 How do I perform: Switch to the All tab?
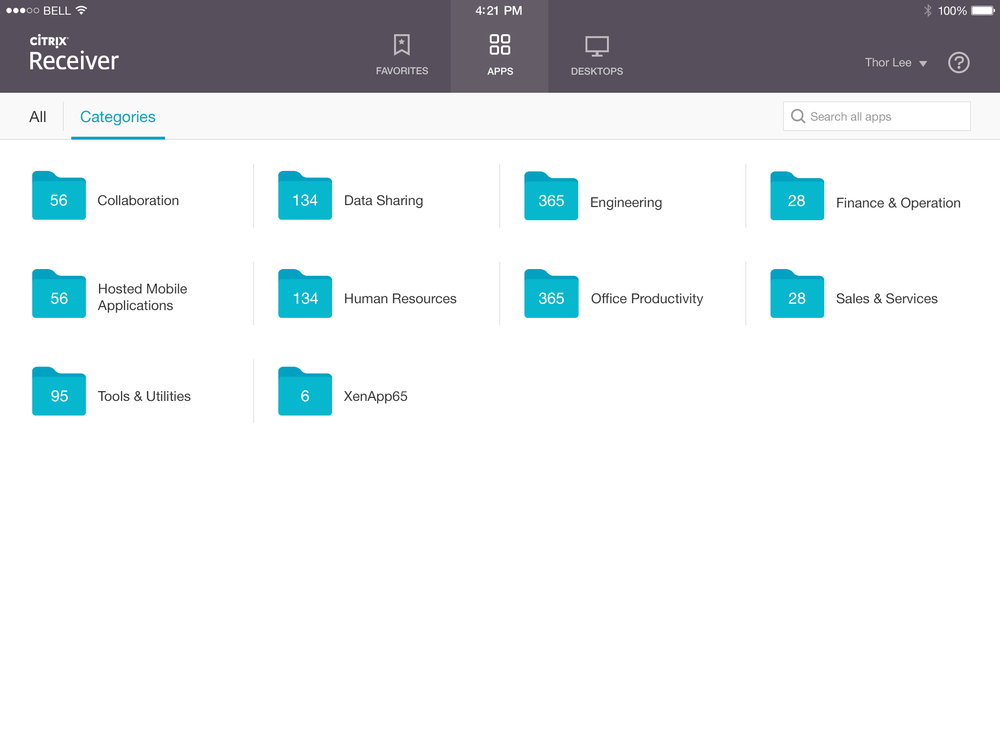(x=38, y=117)
